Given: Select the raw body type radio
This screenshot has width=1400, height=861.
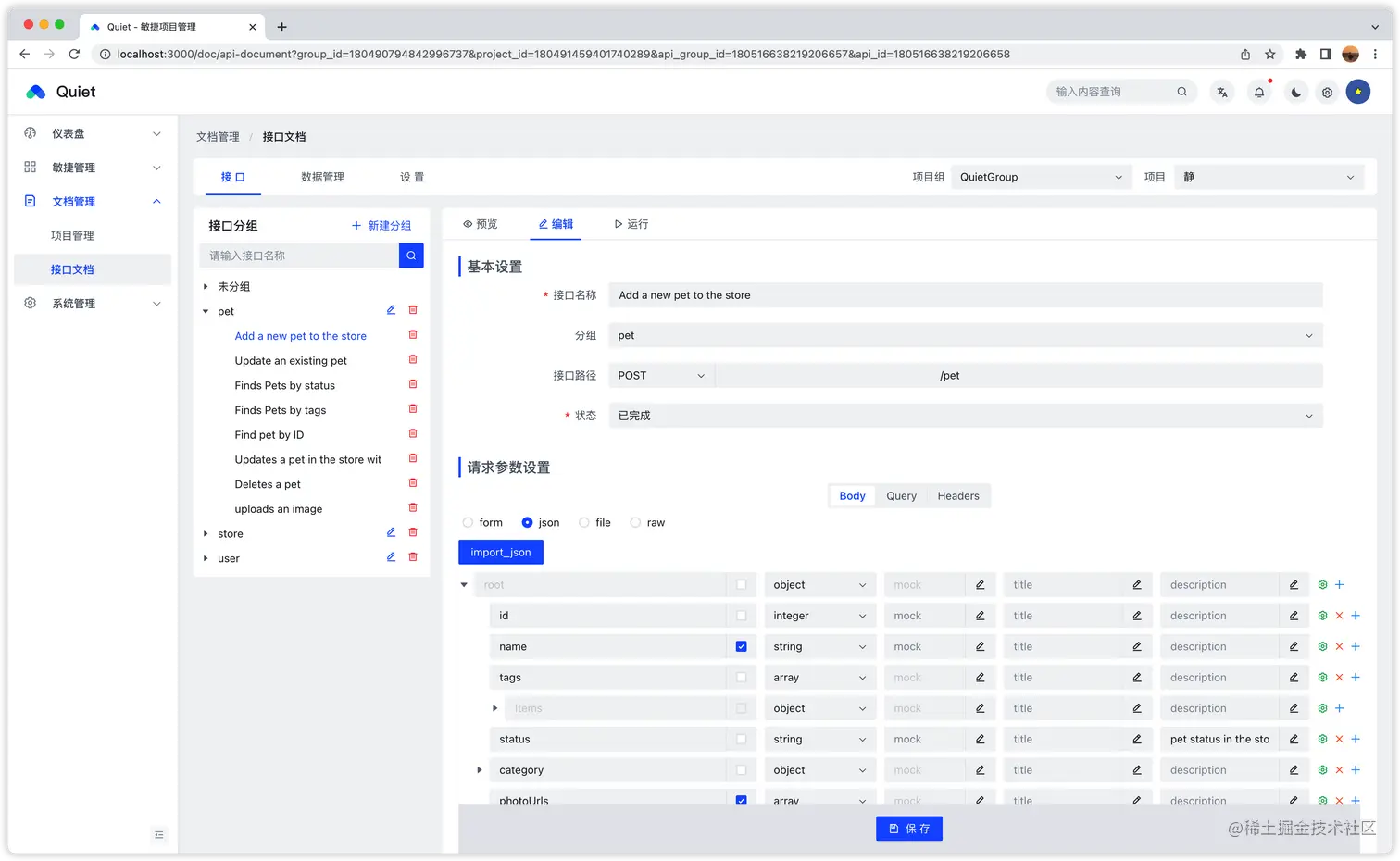Looking at the screenshot, I should pos(635,522).
